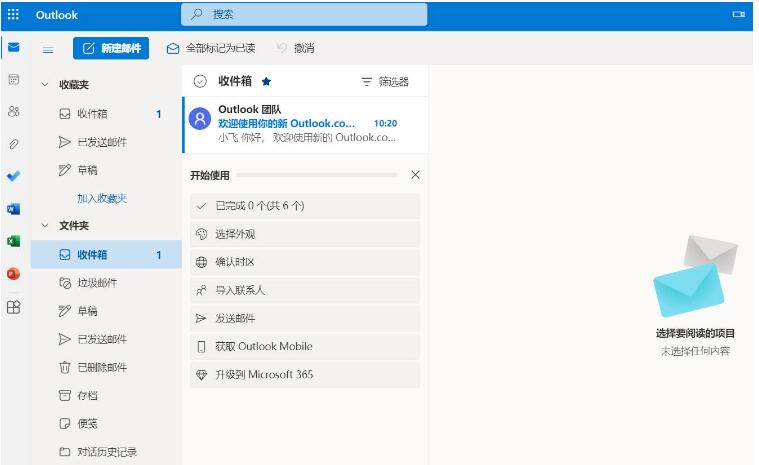This screenshot has width=759, height=465.
Task: Collapse the 收藏夹 section chevron
Action: [x=45, y=85]
